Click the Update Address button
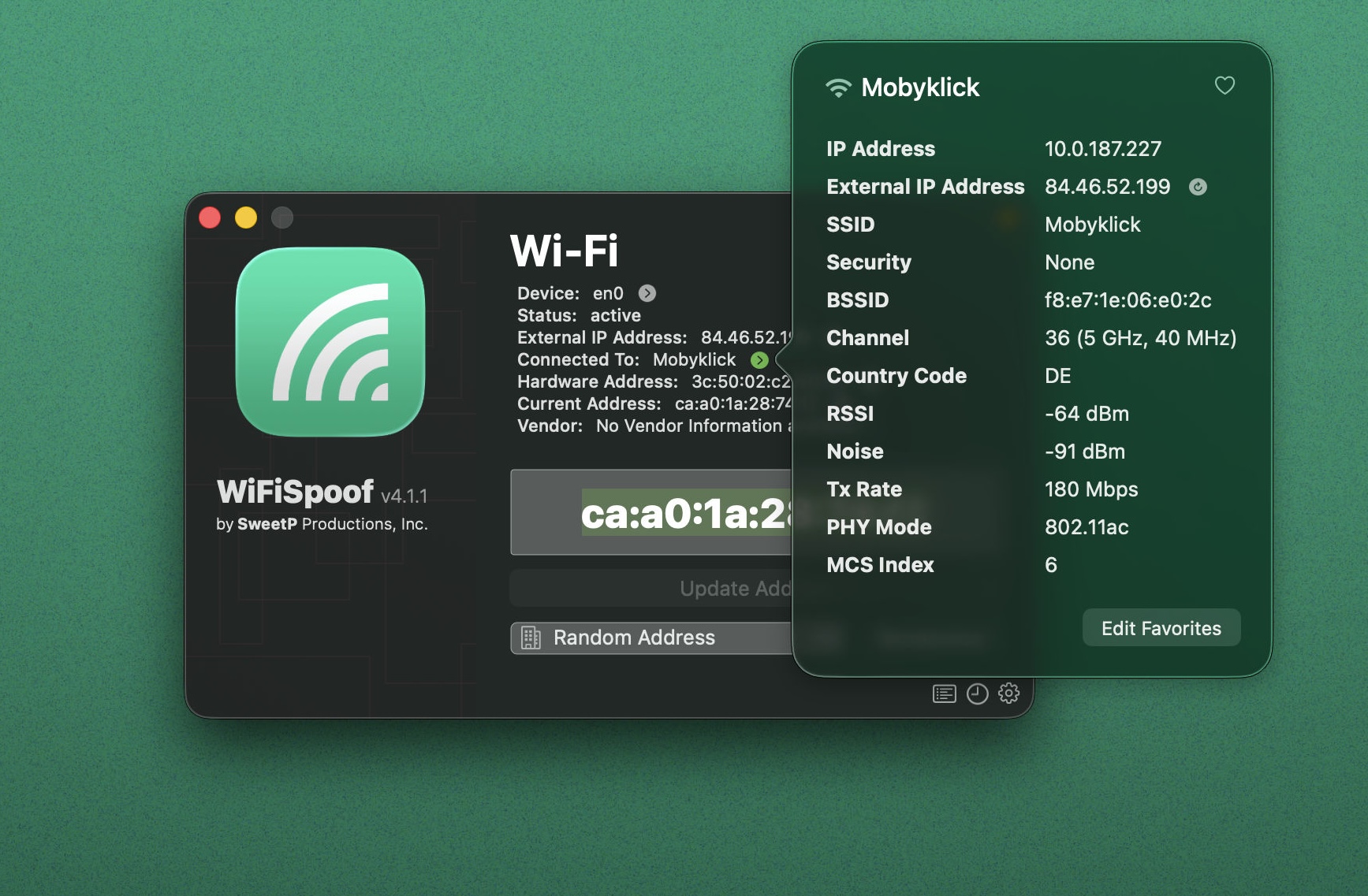Screen dimensions: 1368x896 point(651,589)
